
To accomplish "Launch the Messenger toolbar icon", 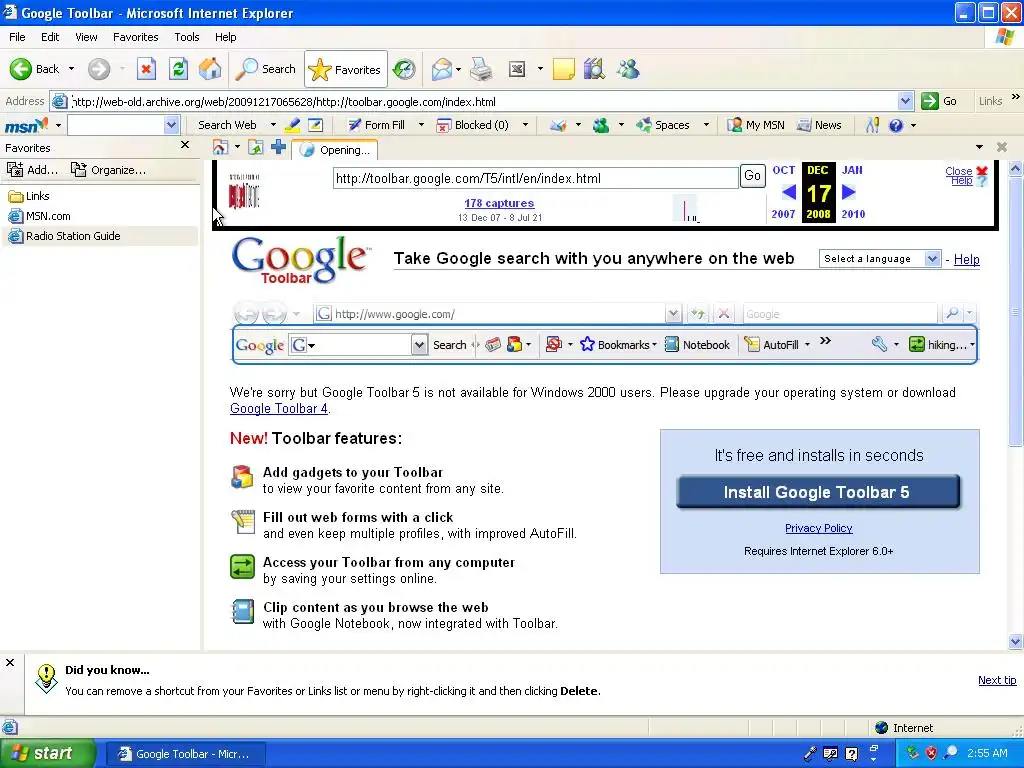I will [x=628, y=69].
